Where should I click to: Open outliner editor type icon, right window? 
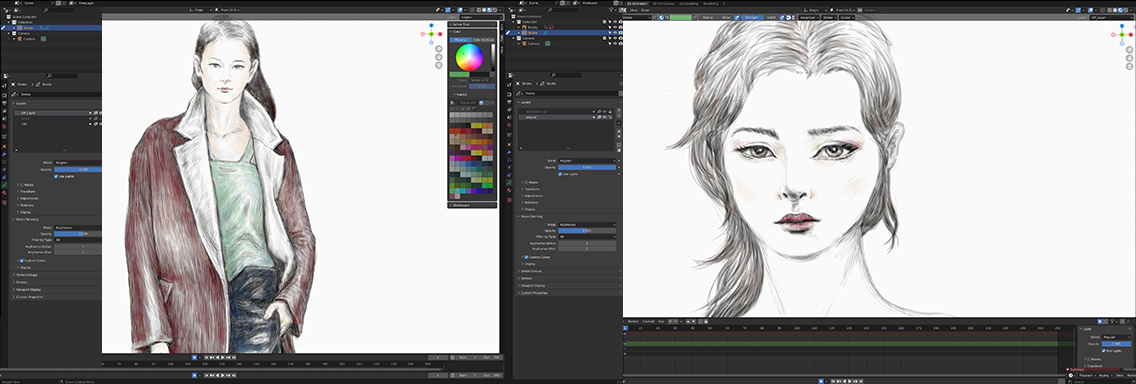click(x=512, y=10)
